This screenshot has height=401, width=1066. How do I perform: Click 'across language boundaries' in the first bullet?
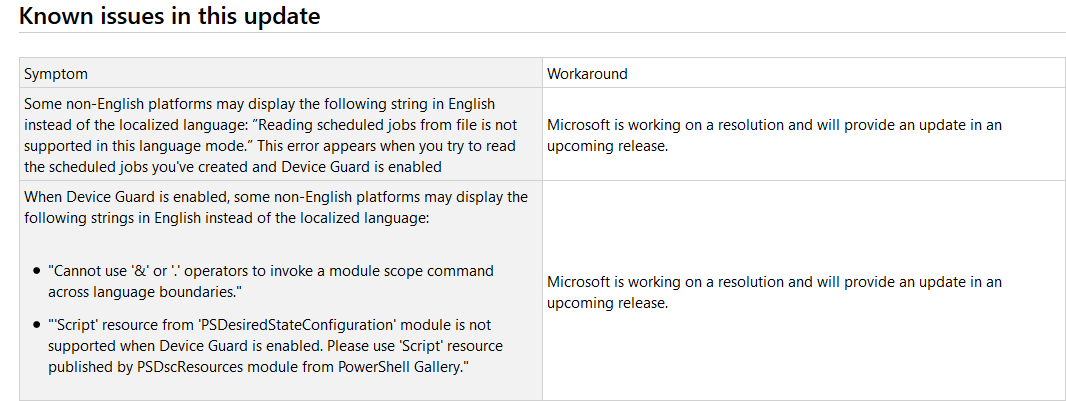click(142, 292)
